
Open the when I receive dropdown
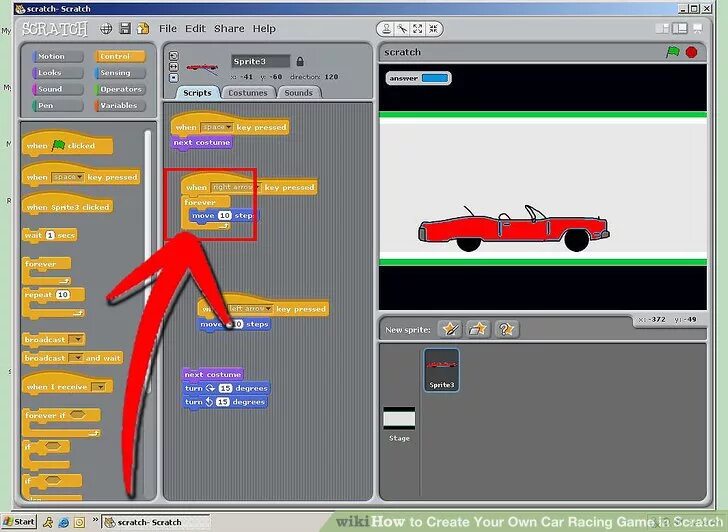[x=98, y=387]
